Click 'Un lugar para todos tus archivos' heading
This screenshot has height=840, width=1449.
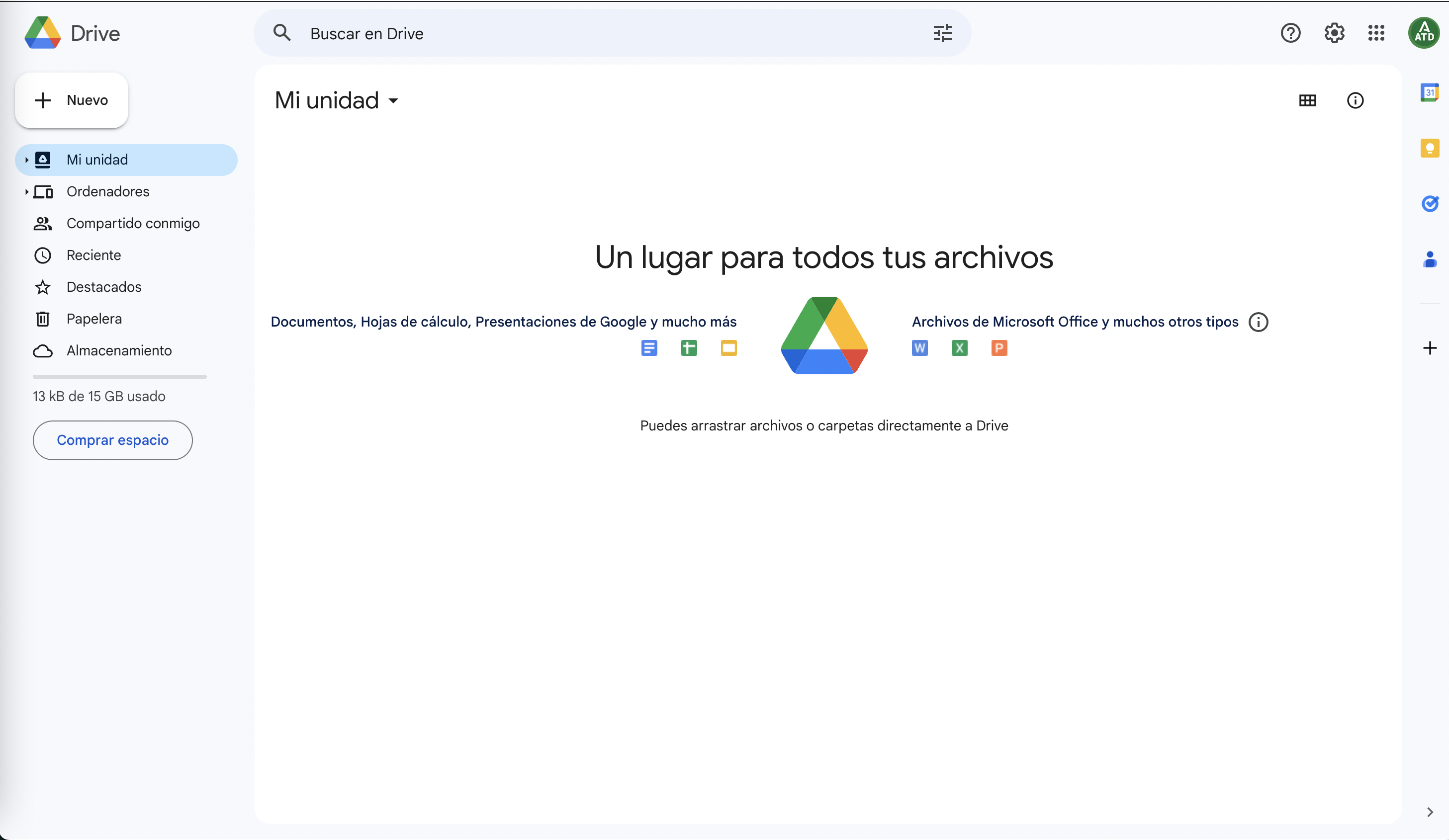click(824, 257)
